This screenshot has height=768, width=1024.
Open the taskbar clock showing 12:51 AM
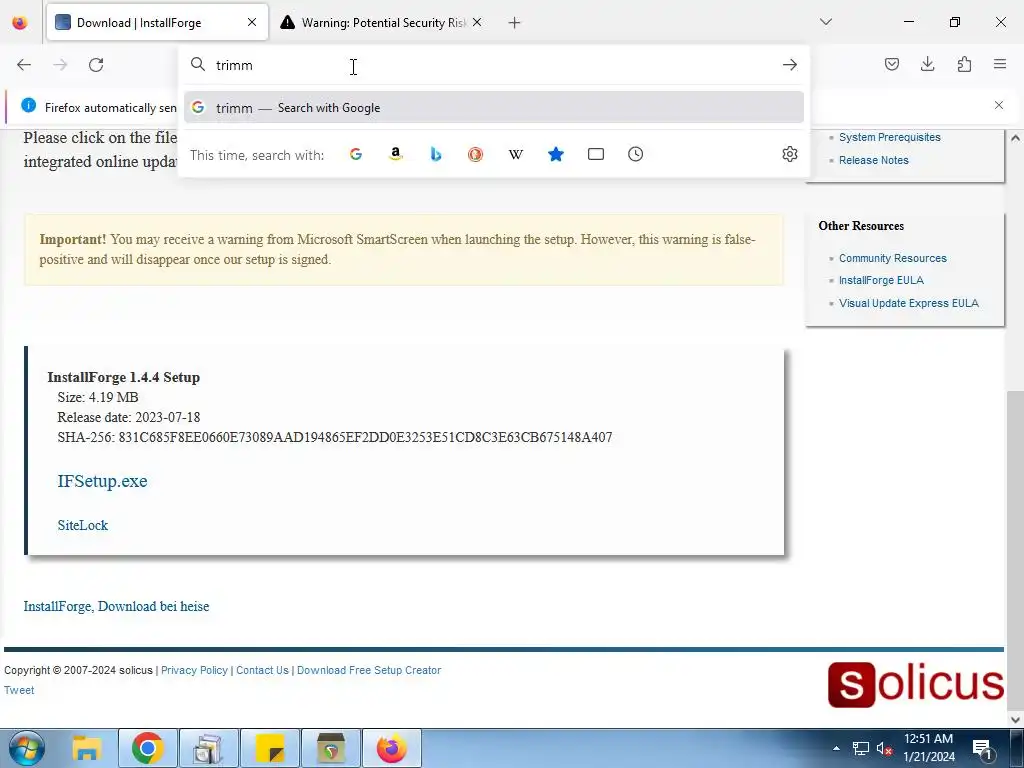[x=929, y=748]
